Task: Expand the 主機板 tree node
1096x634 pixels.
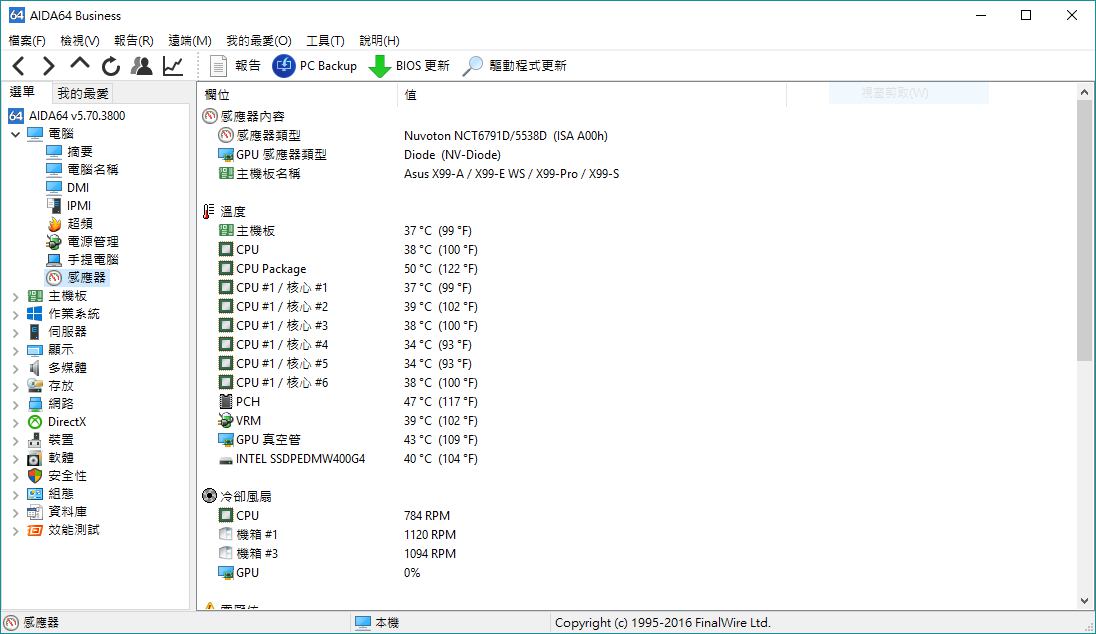Action: pos(15,296)
